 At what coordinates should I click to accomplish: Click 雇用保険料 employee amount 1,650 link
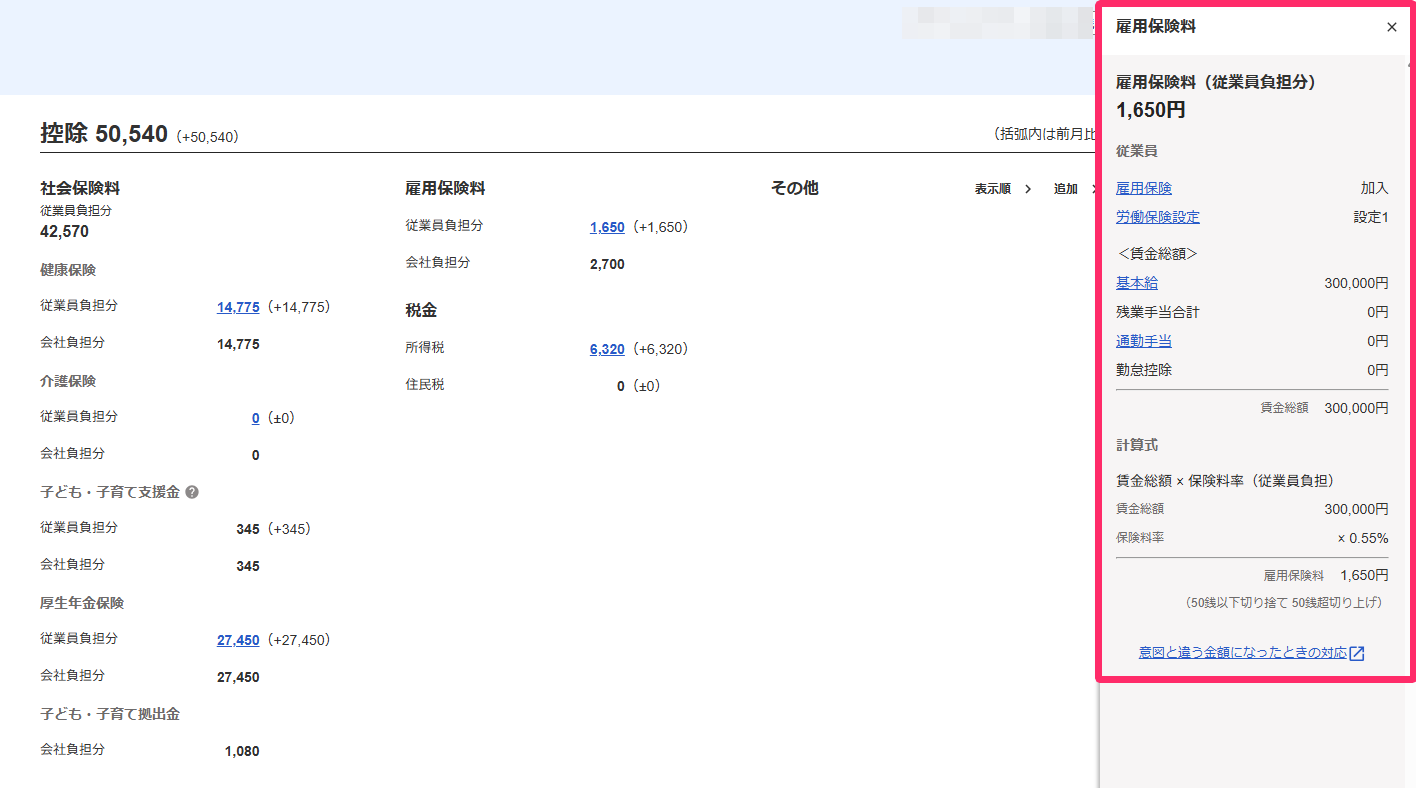pos(607,227)
